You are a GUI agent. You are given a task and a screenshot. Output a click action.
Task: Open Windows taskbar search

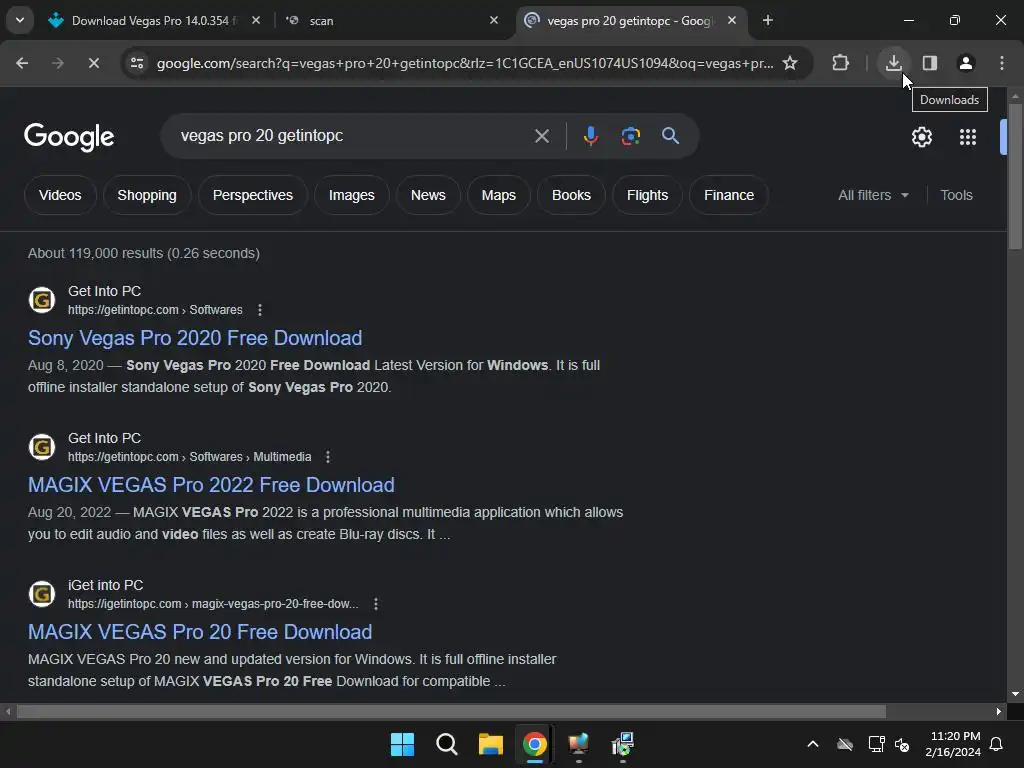pos(447,744)
